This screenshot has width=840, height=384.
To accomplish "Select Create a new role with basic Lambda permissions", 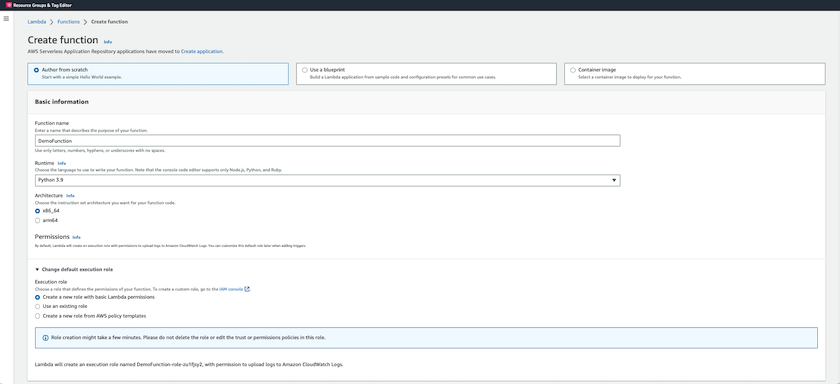I will [38, 297].
